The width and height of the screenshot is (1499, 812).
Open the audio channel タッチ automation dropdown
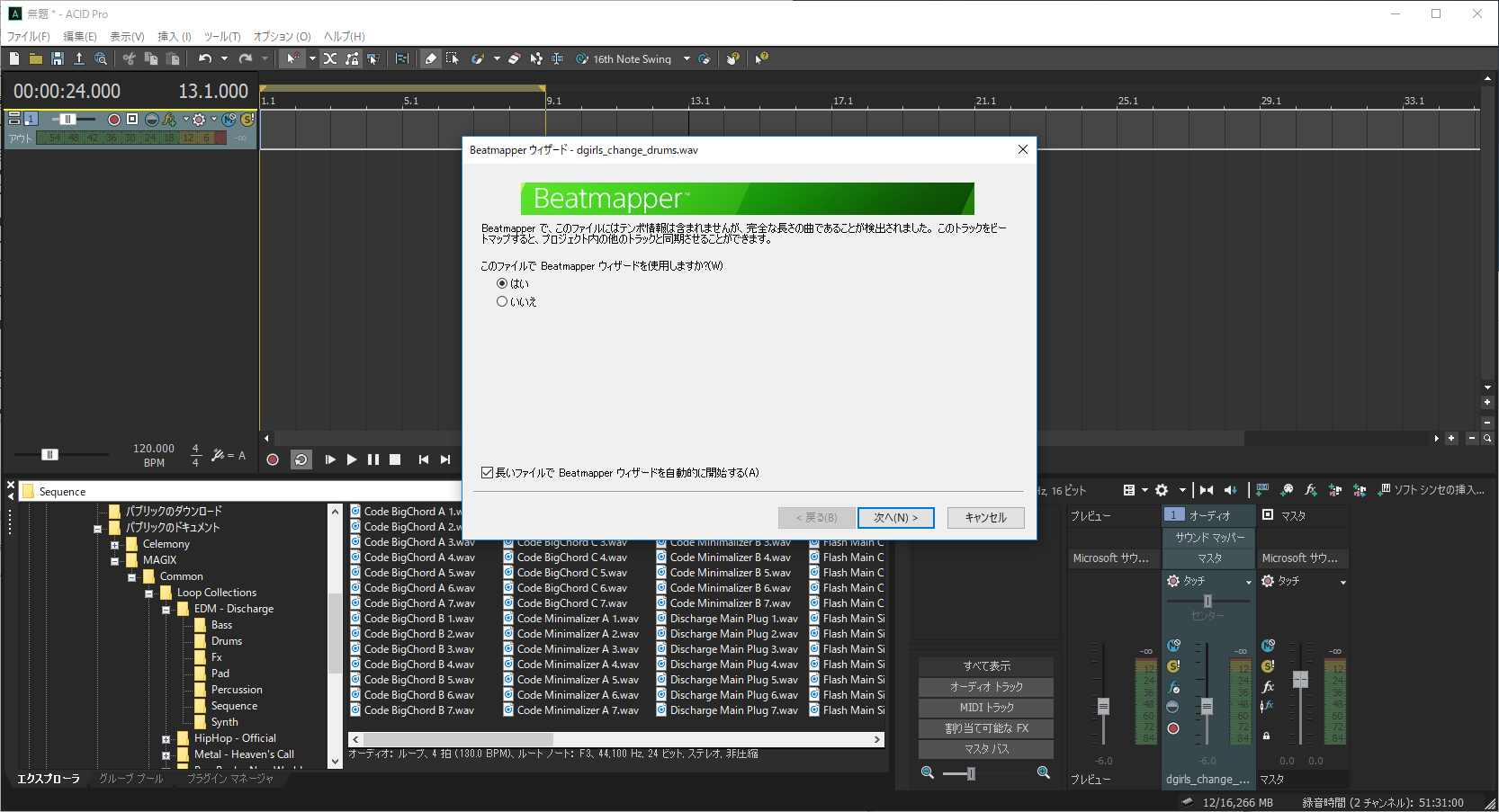pyautogui.click(x=1248, y=583)
